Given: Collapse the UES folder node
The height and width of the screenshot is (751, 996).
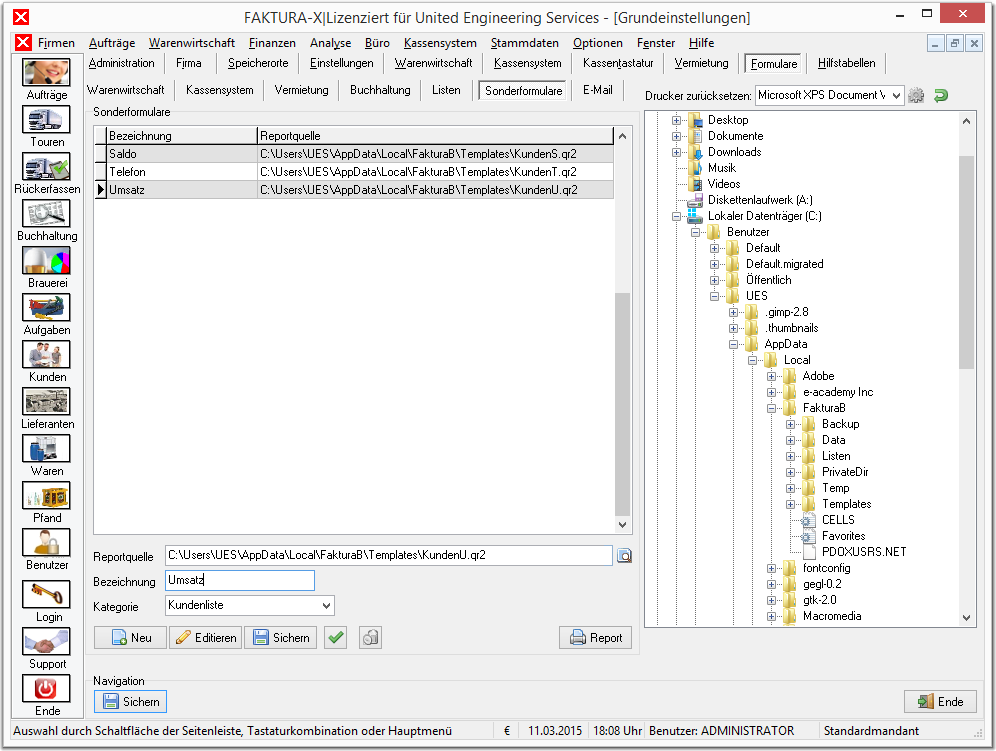Looking at the screenshot, I should [x=715, y=296].
